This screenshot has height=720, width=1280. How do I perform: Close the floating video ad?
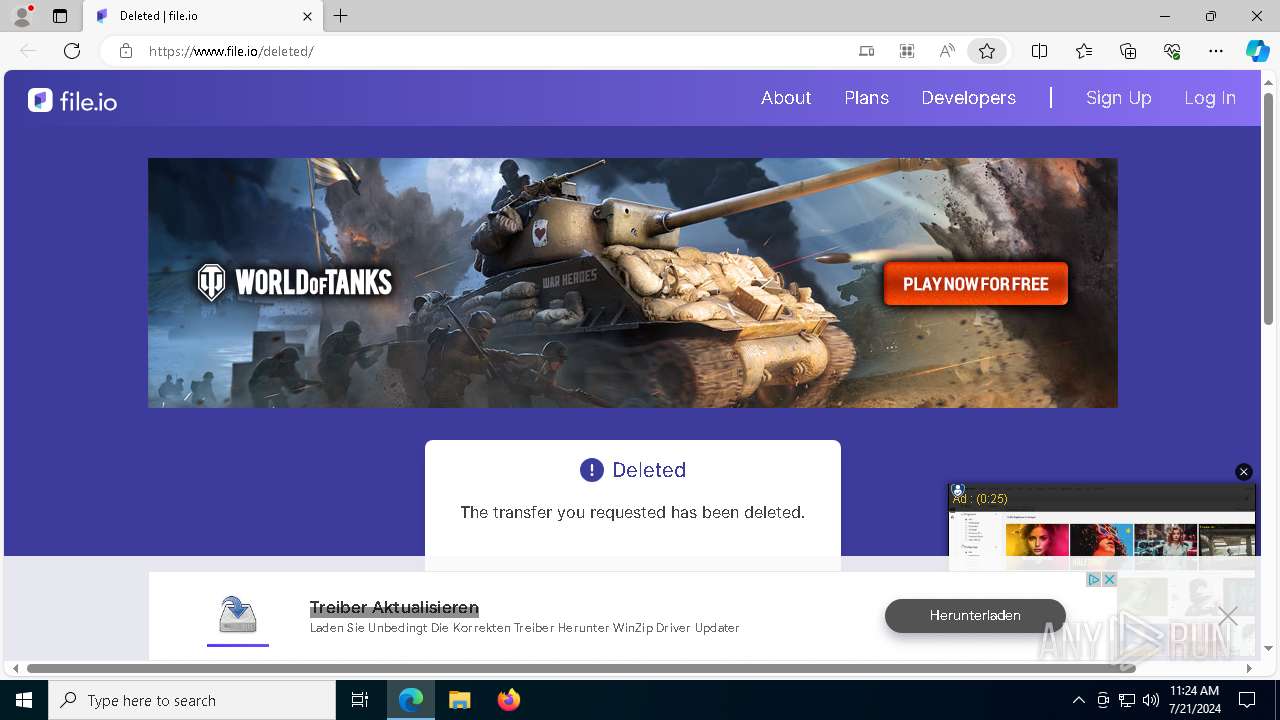1244,472
